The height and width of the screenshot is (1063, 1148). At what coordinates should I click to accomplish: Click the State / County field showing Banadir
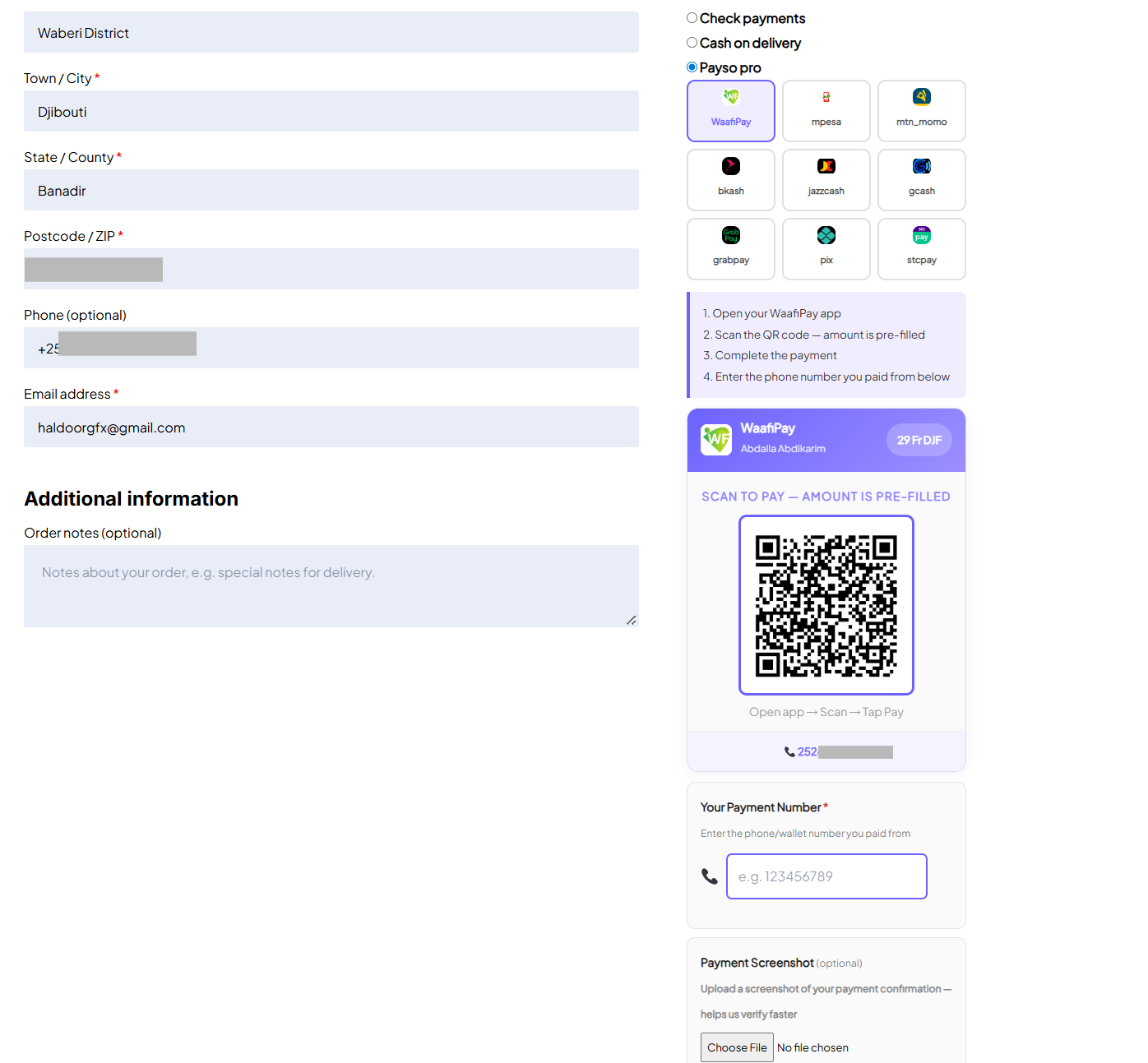click(x=331, y=190)
